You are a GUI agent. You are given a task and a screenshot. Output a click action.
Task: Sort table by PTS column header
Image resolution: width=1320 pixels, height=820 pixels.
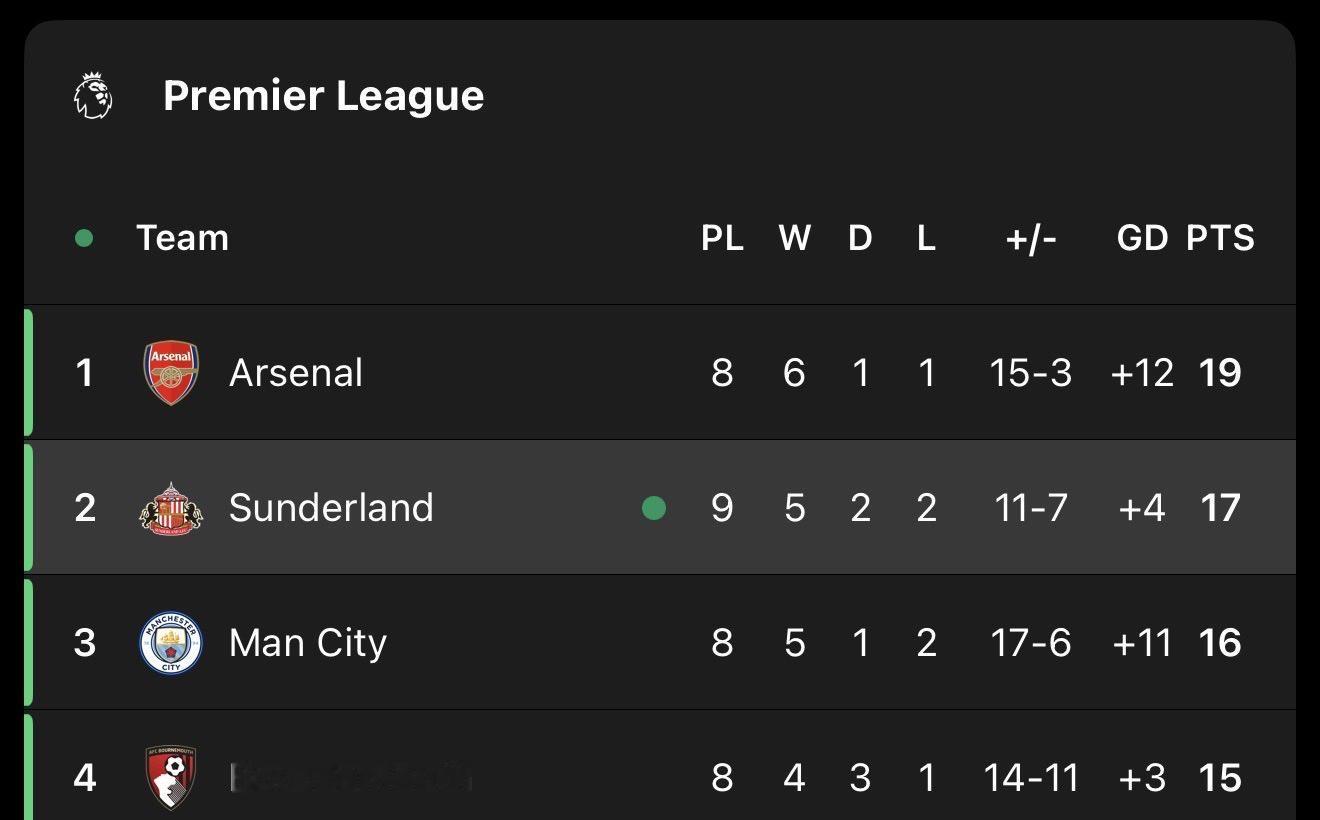[x=1220, y=238]
